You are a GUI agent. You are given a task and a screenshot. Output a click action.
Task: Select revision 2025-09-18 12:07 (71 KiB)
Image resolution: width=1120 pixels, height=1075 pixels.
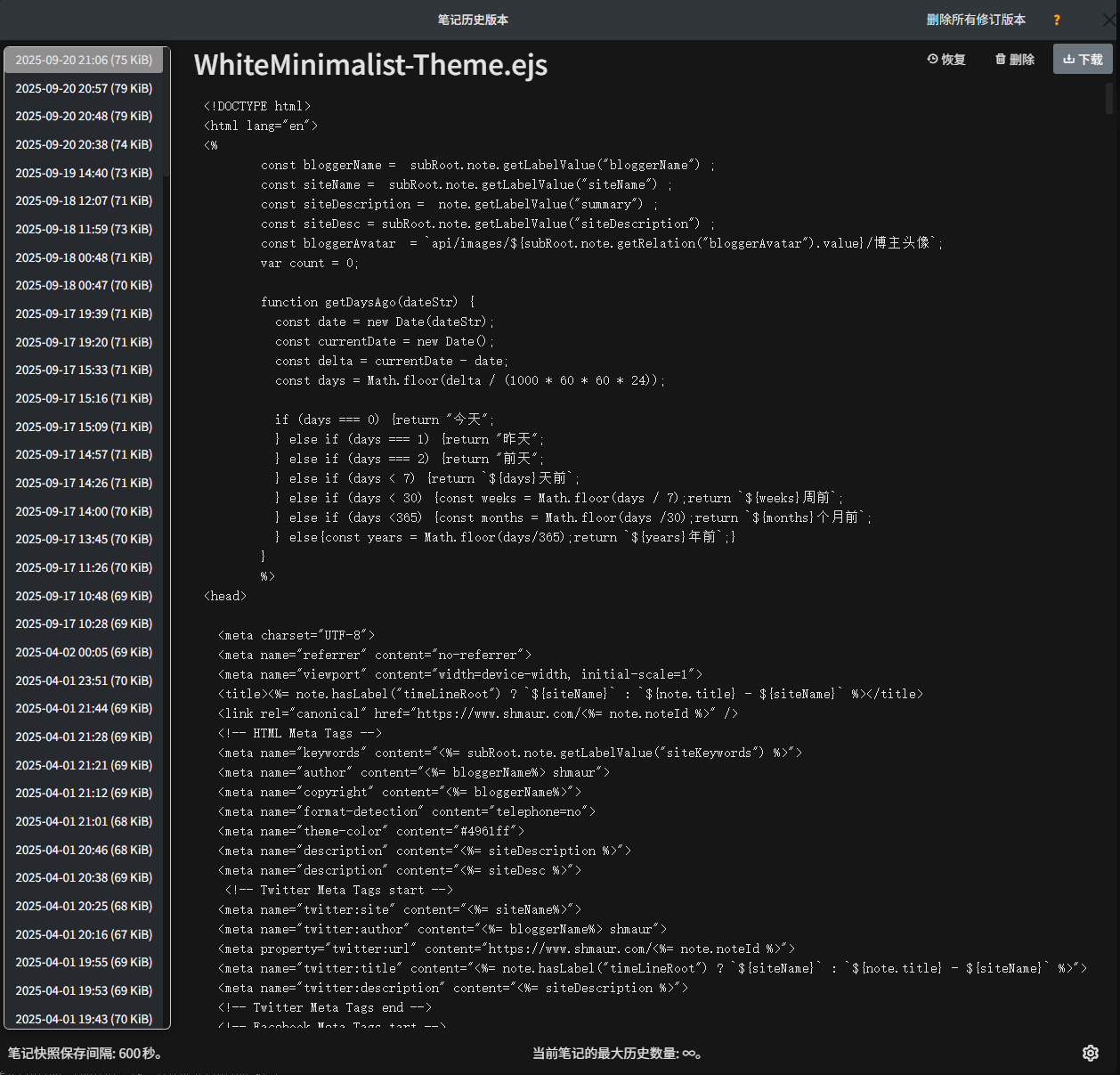click(x=84, y=201)
